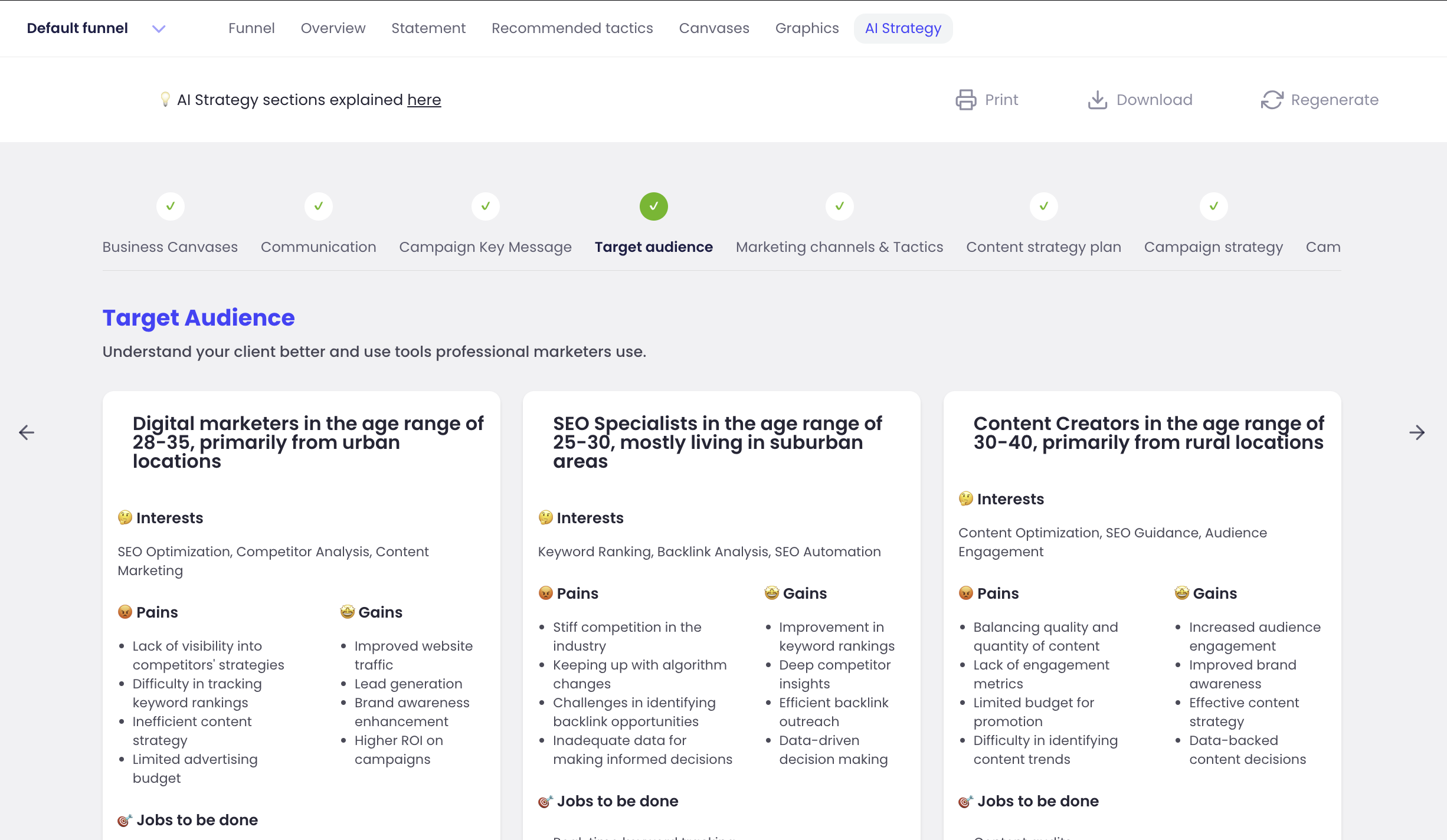Select the Overview tab
The width and height of the screenshot is (1447, 840).
pos(333,28)
